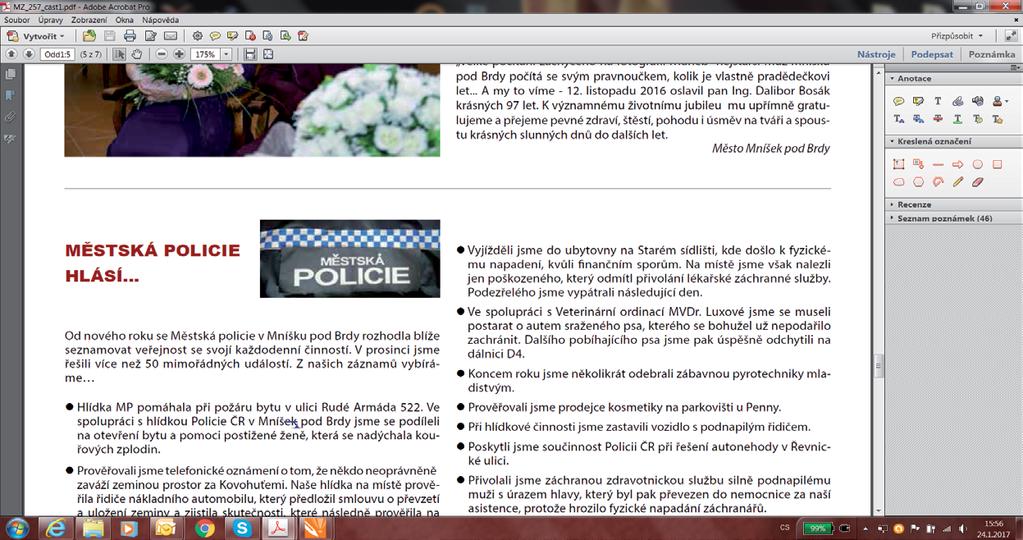
Task: Activate the Select tool arrow cursor
Action: point(119,54)
